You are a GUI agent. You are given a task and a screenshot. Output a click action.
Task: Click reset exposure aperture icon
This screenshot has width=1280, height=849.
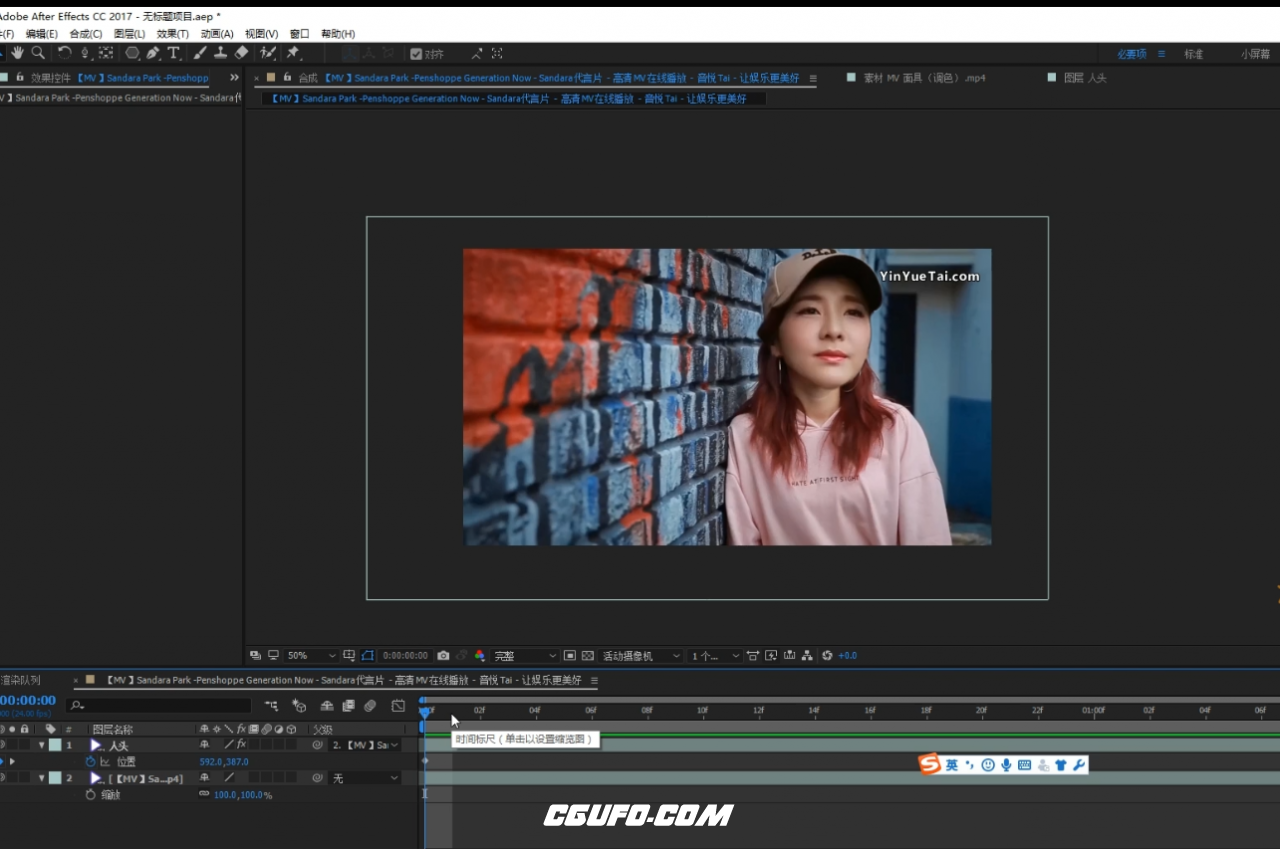pyautogui.click(x=827, y=656)
